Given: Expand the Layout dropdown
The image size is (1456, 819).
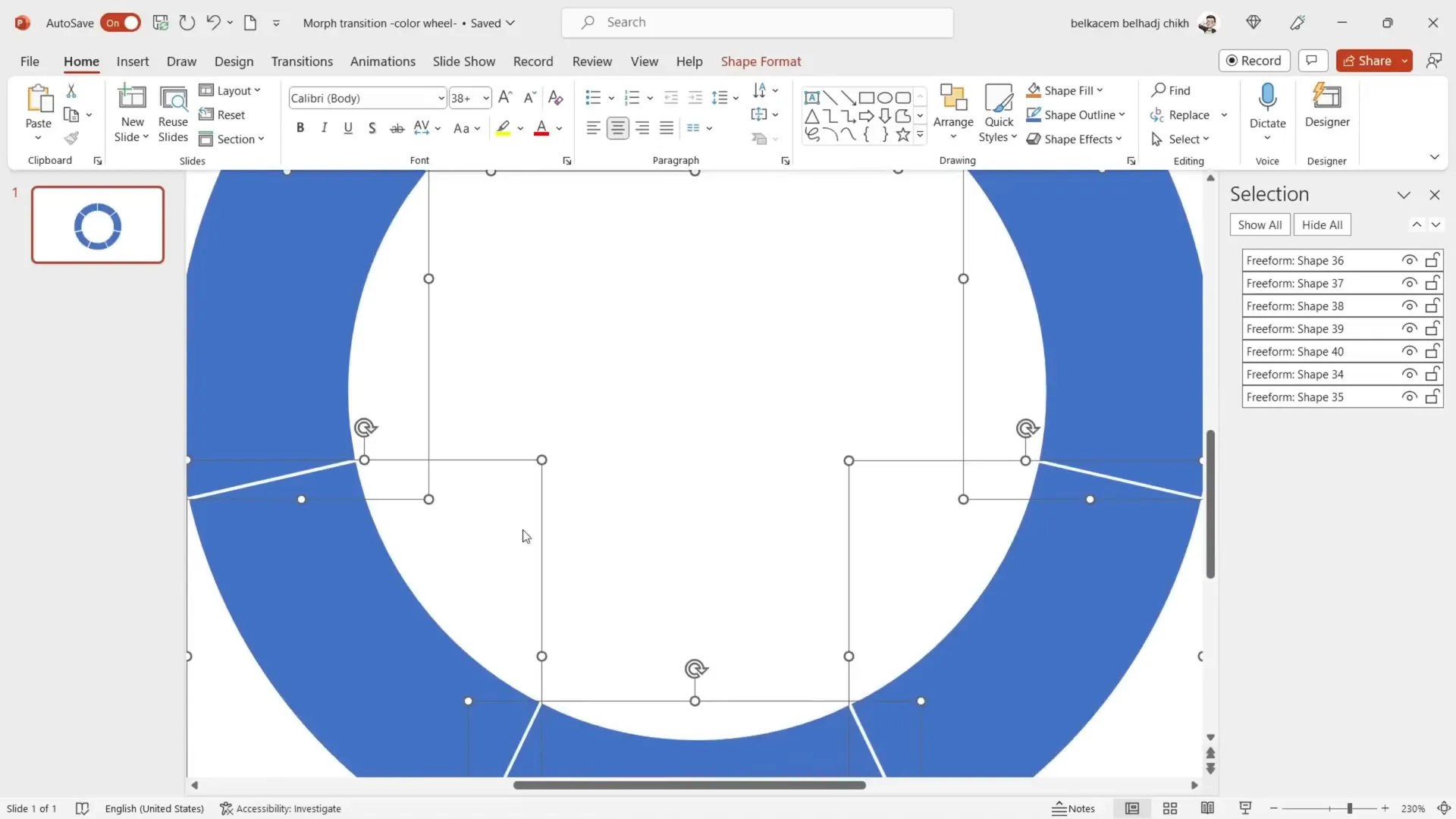Looking at the screenshot, I should click(x=230, y=90).
